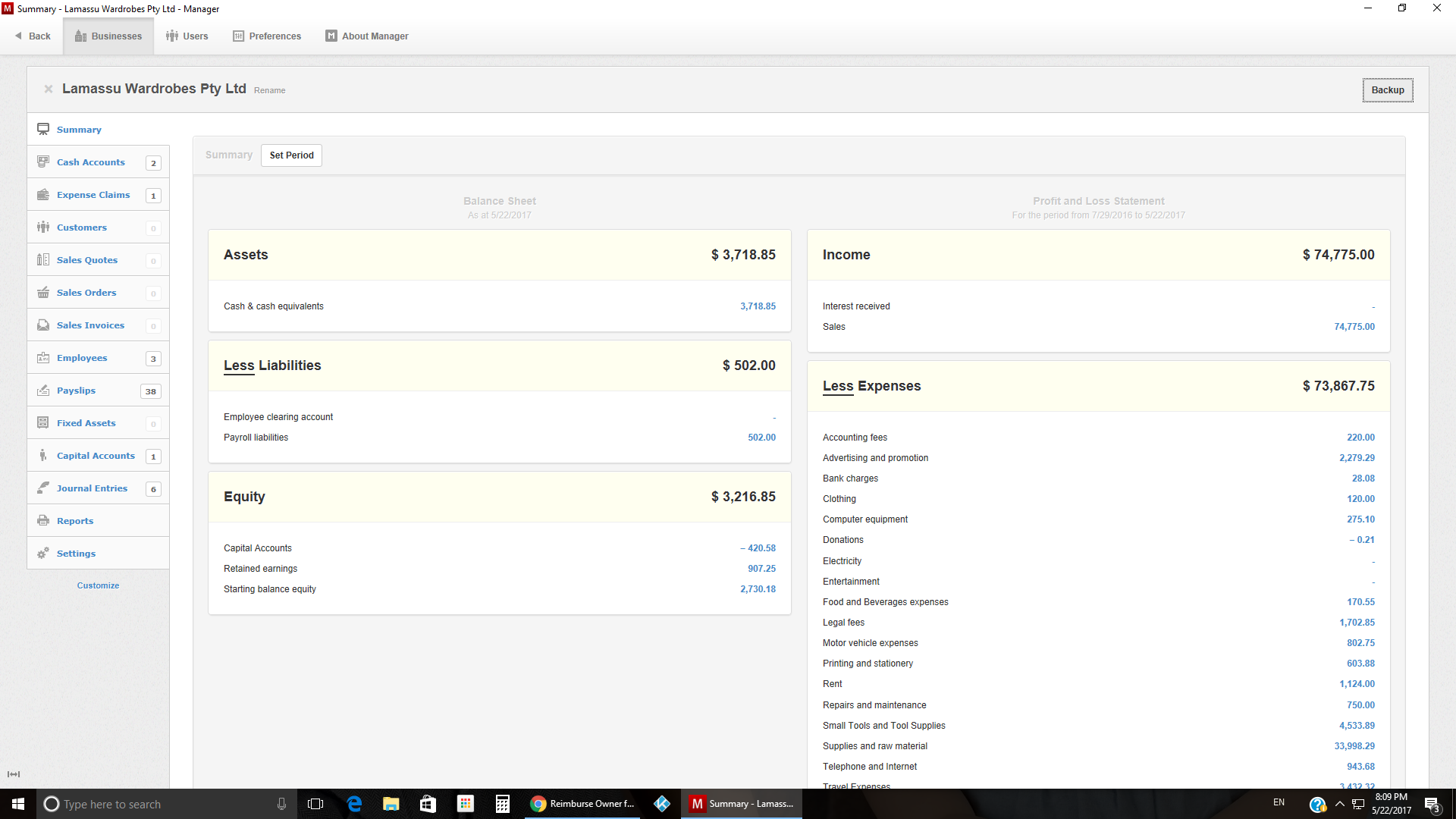Show hidden system tray icons
This screenshot has height=819, width=1456.
coord(1339,804)
